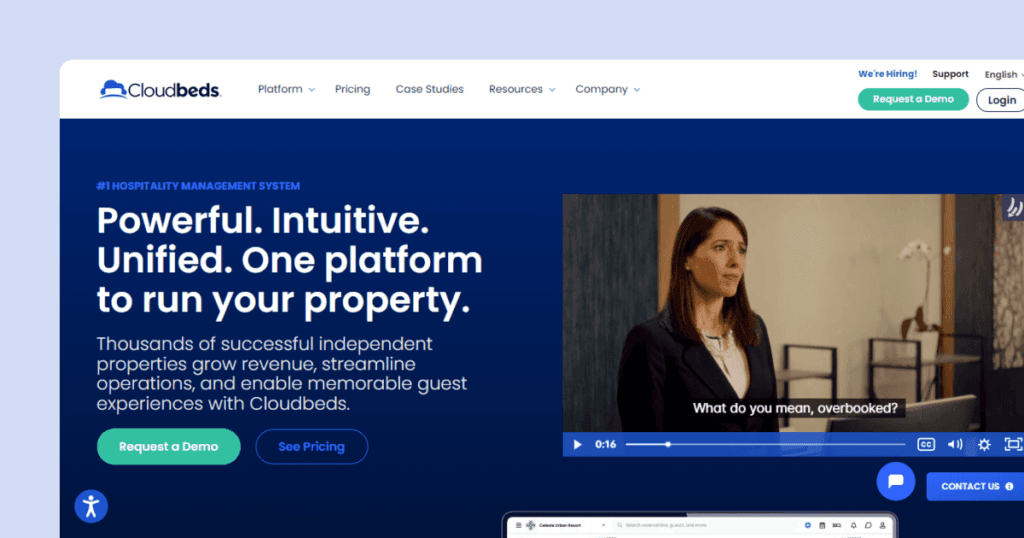Viewport: 1024px width, 538px height.
Task: Click the blue plus icon in dashboard preview
Action: point(808,525)
